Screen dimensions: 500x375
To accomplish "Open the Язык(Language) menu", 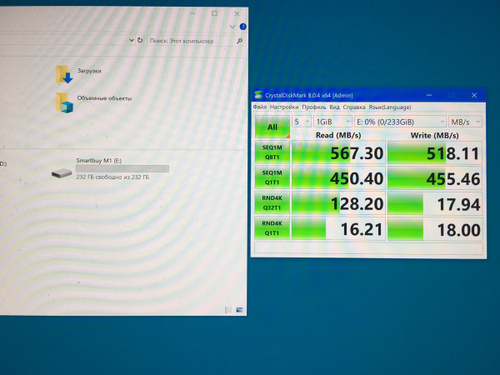I will 390,107.
